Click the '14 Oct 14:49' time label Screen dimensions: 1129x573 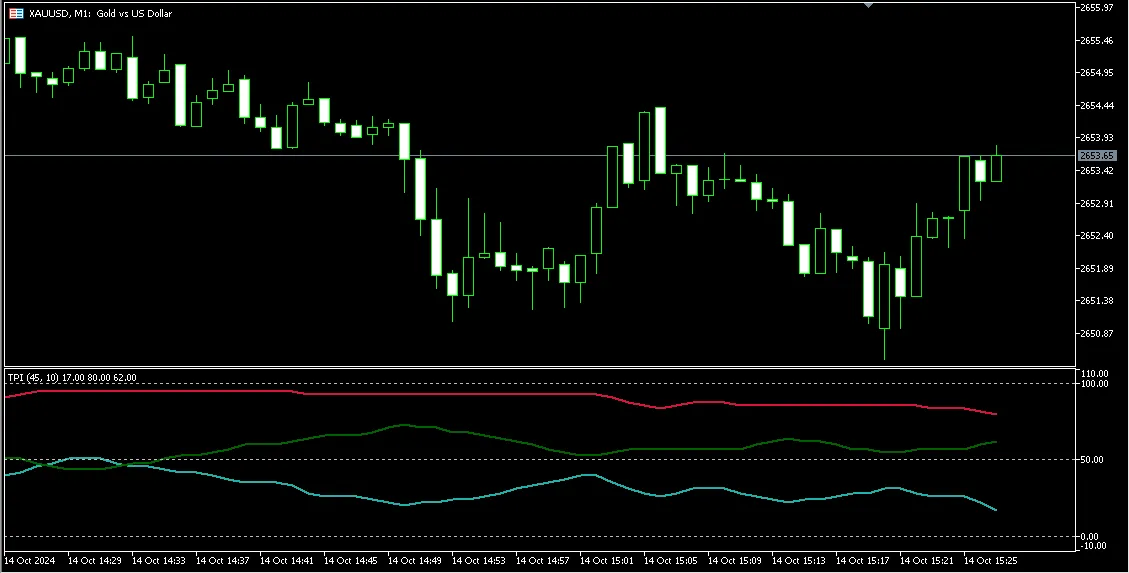click(415, 560)
